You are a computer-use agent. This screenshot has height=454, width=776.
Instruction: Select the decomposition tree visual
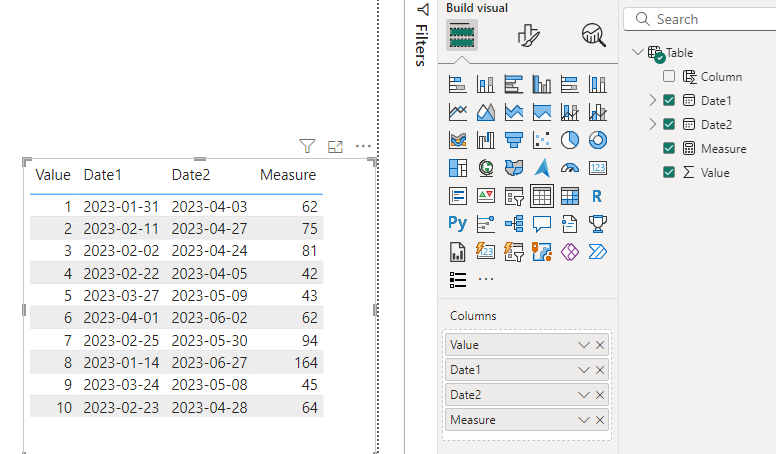pyautogui.click(x=514, y=224)
